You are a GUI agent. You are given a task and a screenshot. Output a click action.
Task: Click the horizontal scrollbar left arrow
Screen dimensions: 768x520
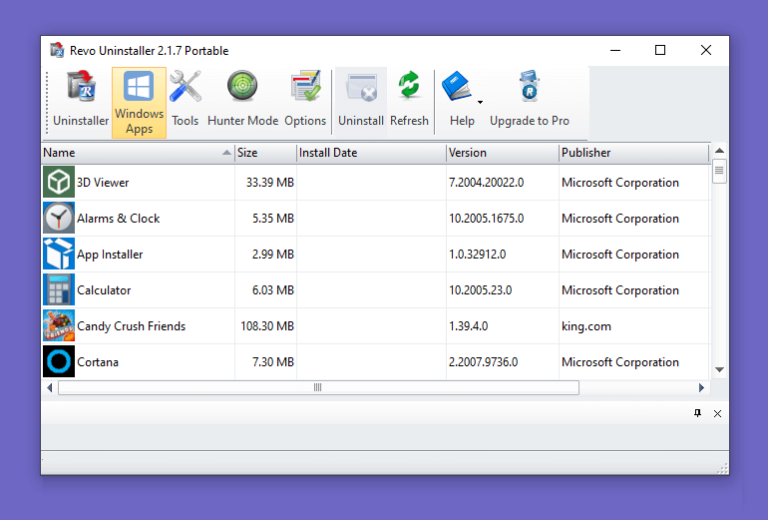point(49,388)
